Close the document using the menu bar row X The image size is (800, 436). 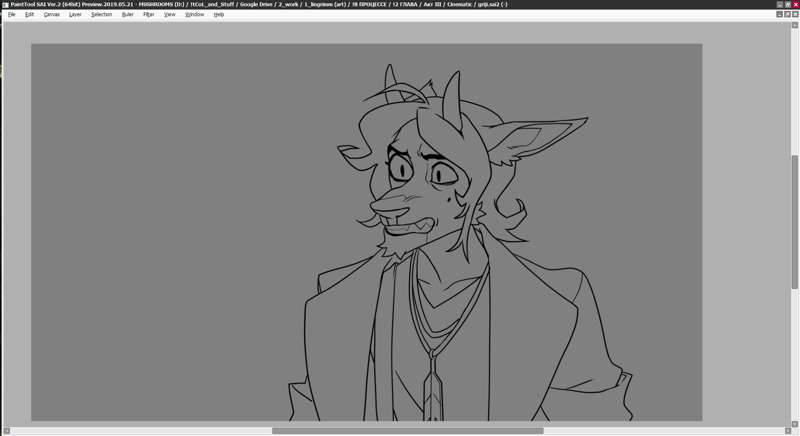tap(795, 14)
